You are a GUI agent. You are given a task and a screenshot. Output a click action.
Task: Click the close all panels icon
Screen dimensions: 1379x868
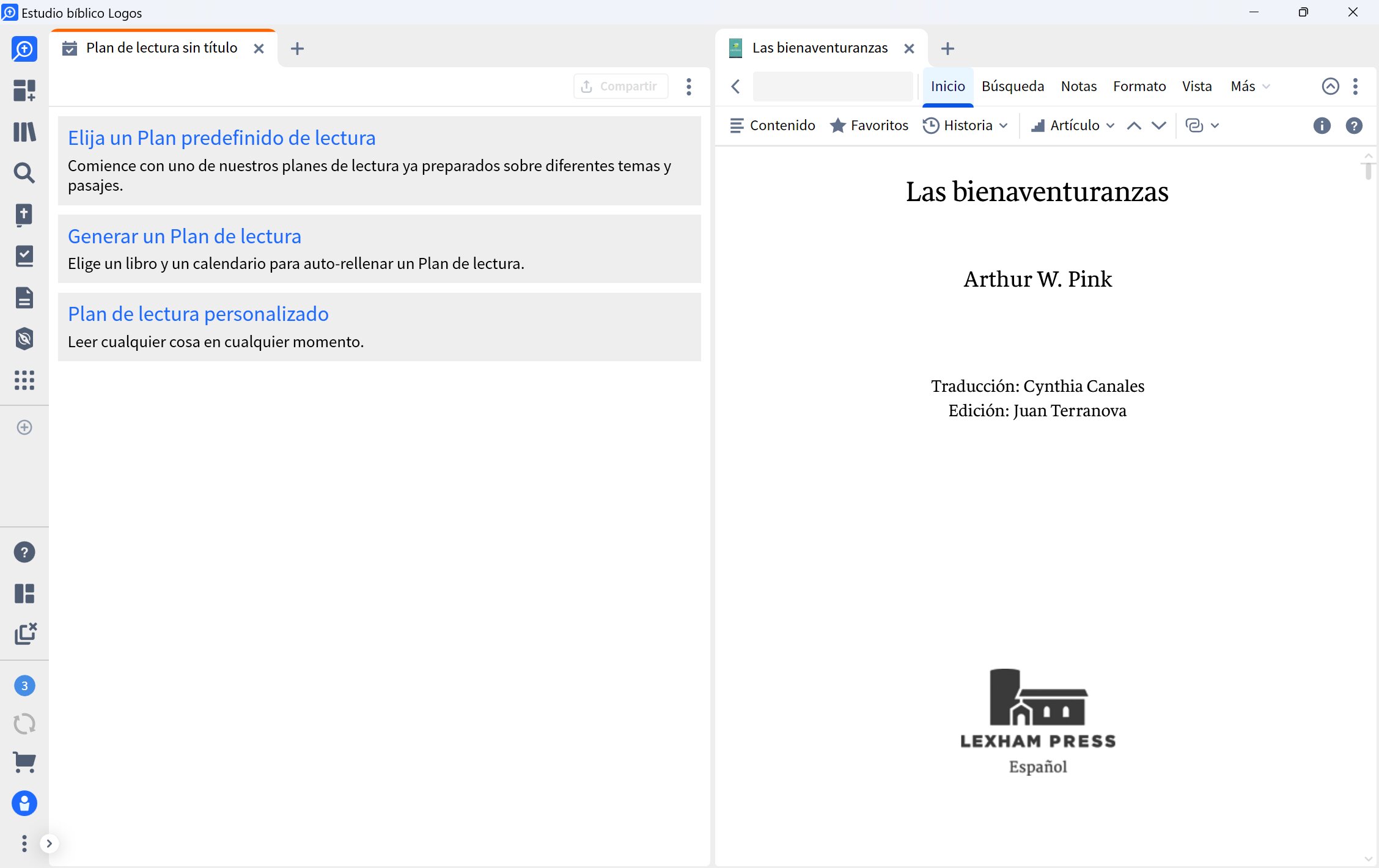[x=25, y=634]
